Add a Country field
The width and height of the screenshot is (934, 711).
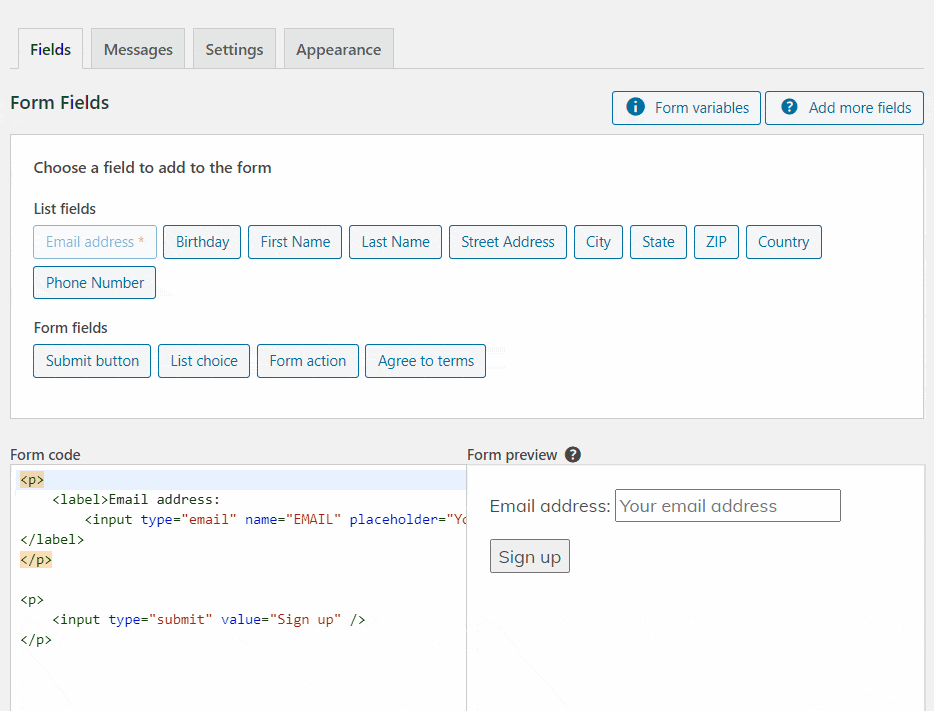click(x=783, y=241)
